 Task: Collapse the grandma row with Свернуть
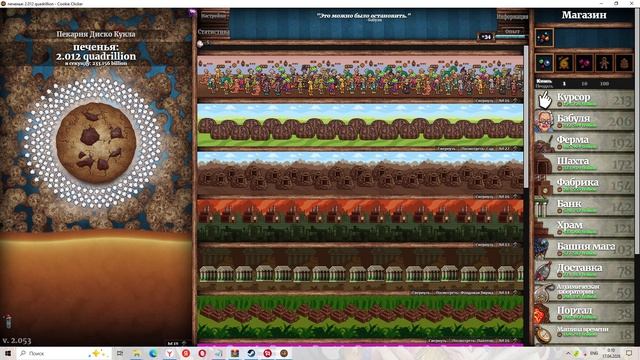[x=485, y=100]
